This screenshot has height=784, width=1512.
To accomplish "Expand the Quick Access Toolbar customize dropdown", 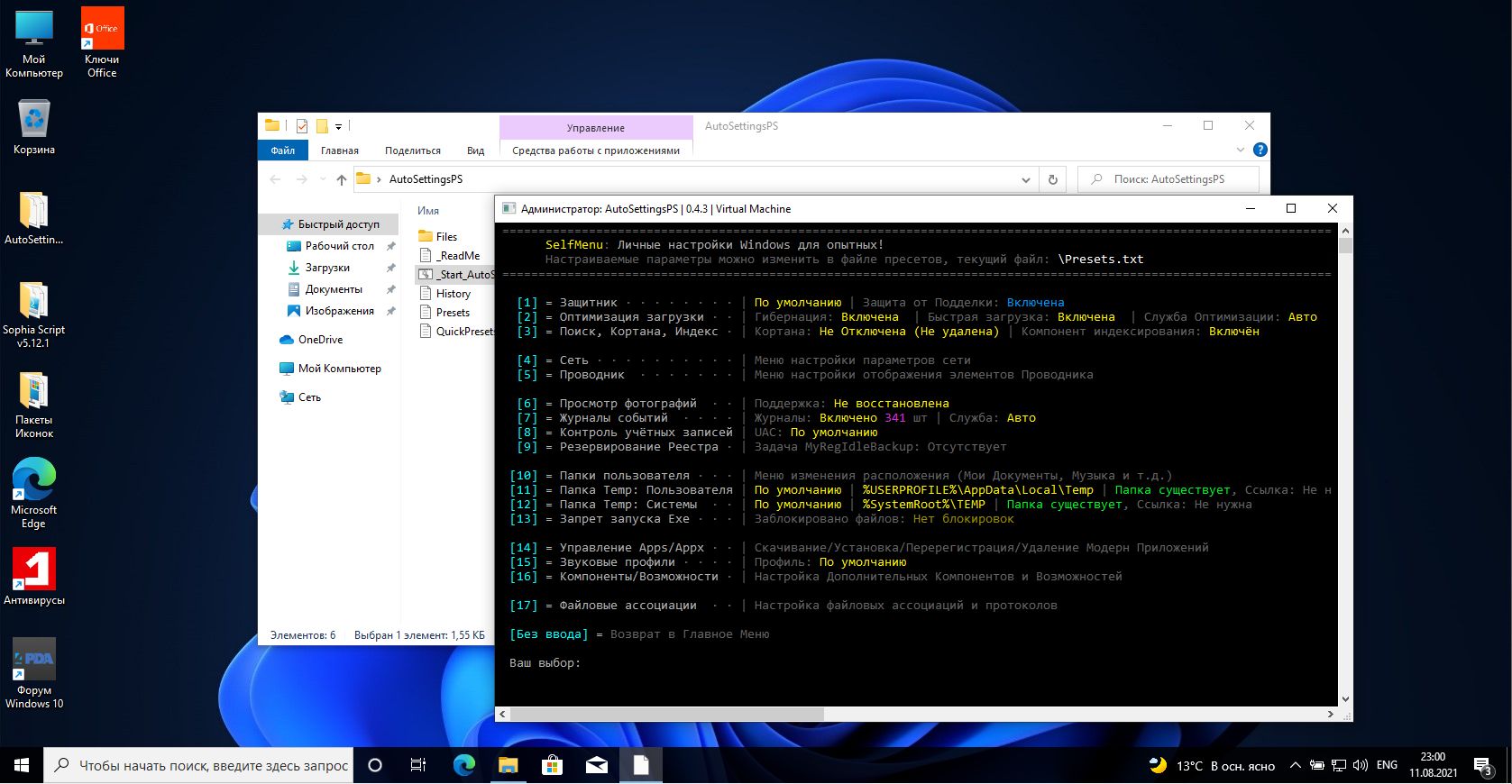I will pyautogui.click(x=339, y=126).
